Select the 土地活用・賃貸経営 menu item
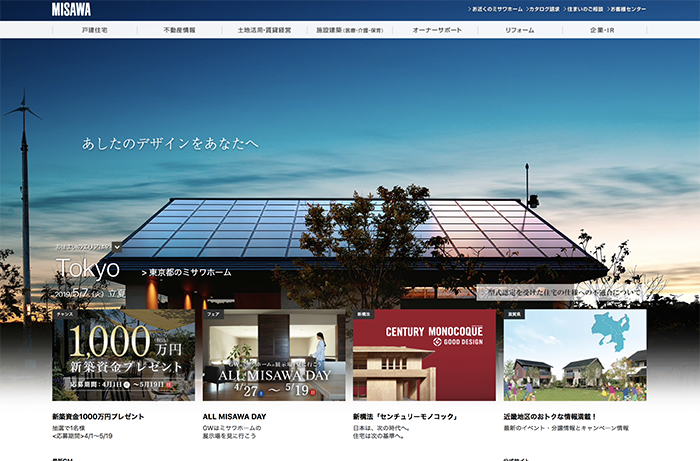Viewport: 700px width, 461px height. (264, 30)
